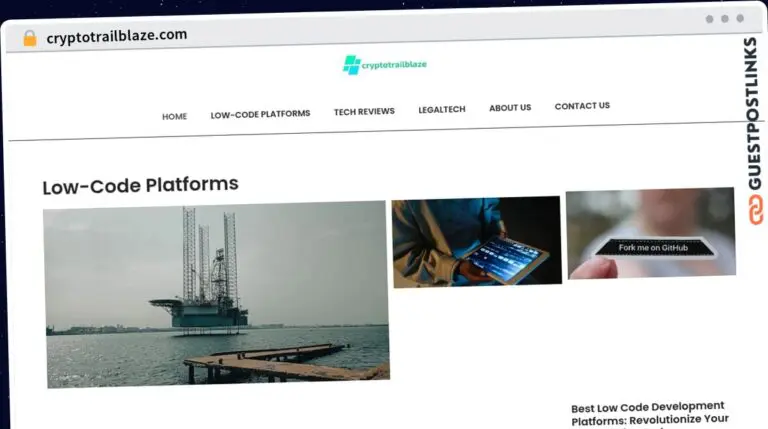Open Best Low Code Development Platforms article link
Viewport: 768px width, 429px height.
point(649,415)
